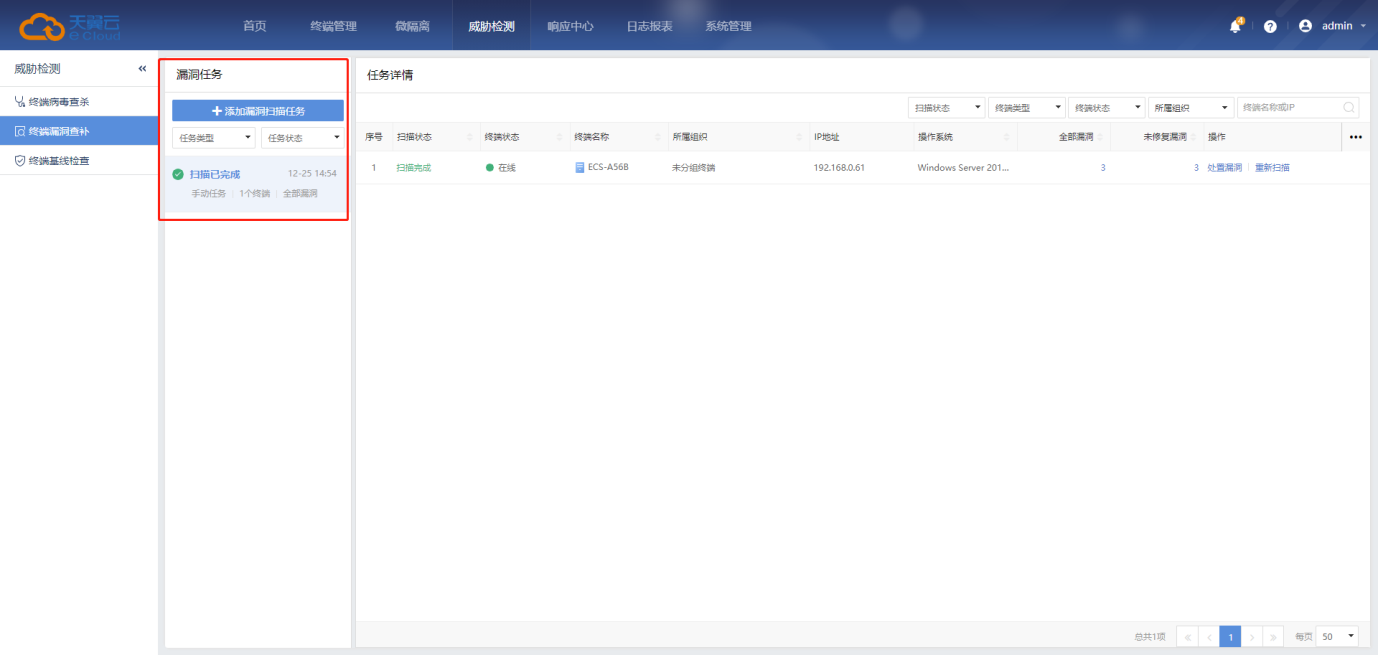The width and height of the screenshot is (1378, 655).
Task: Click the 处置漏洞 link
Action: [x=1224, y=167]
